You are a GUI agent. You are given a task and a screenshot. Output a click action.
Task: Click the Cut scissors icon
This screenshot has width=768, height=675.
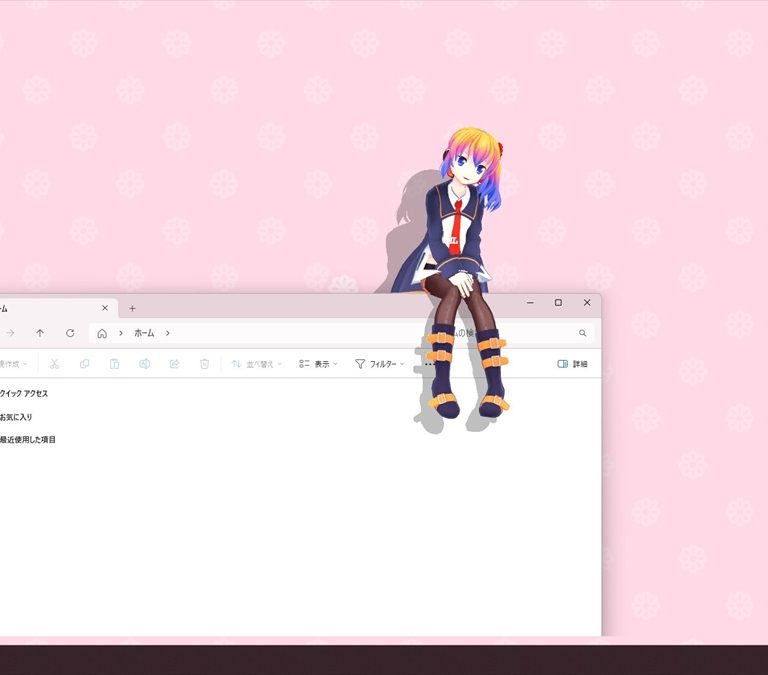54,364
